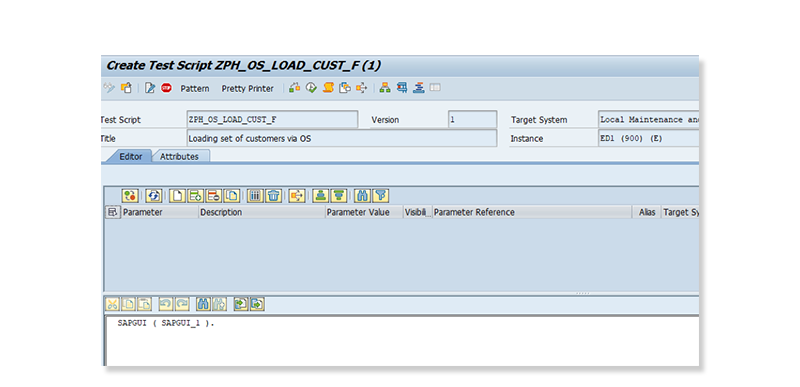Screen dimensions: 800x387
Task: Switch to the Editor tab
Action: pyautogui.click(x=131, y=157)
